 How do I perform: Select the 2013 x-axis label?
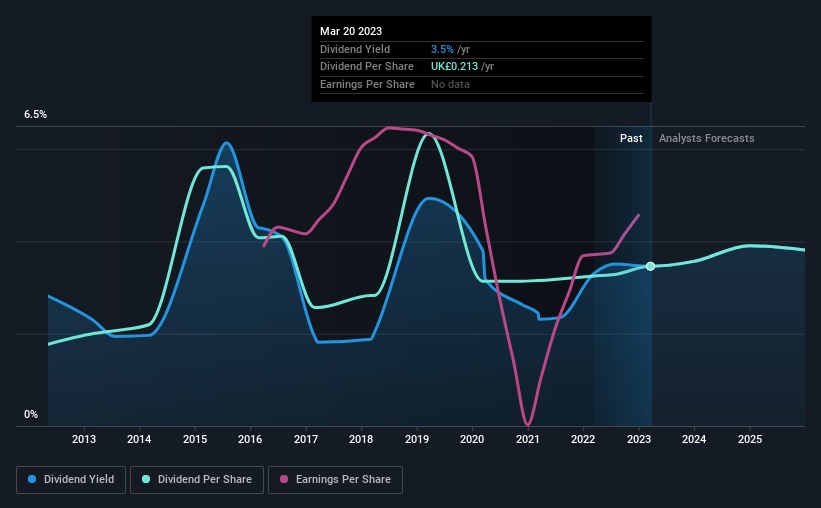[84, 439]
